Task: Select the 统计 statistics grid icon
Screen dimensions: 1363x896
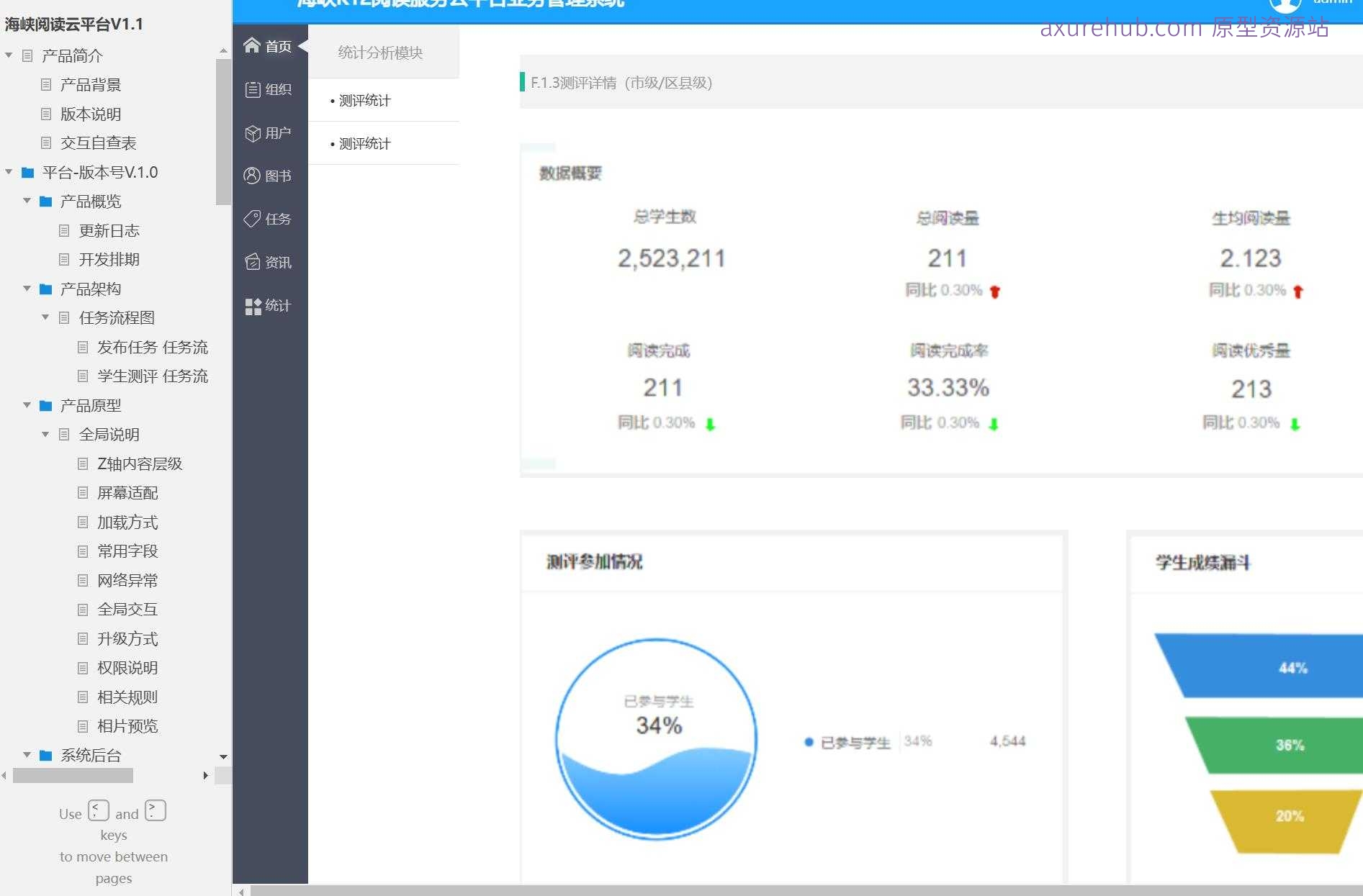Action: pyautogui.click(x=253, y=306)
